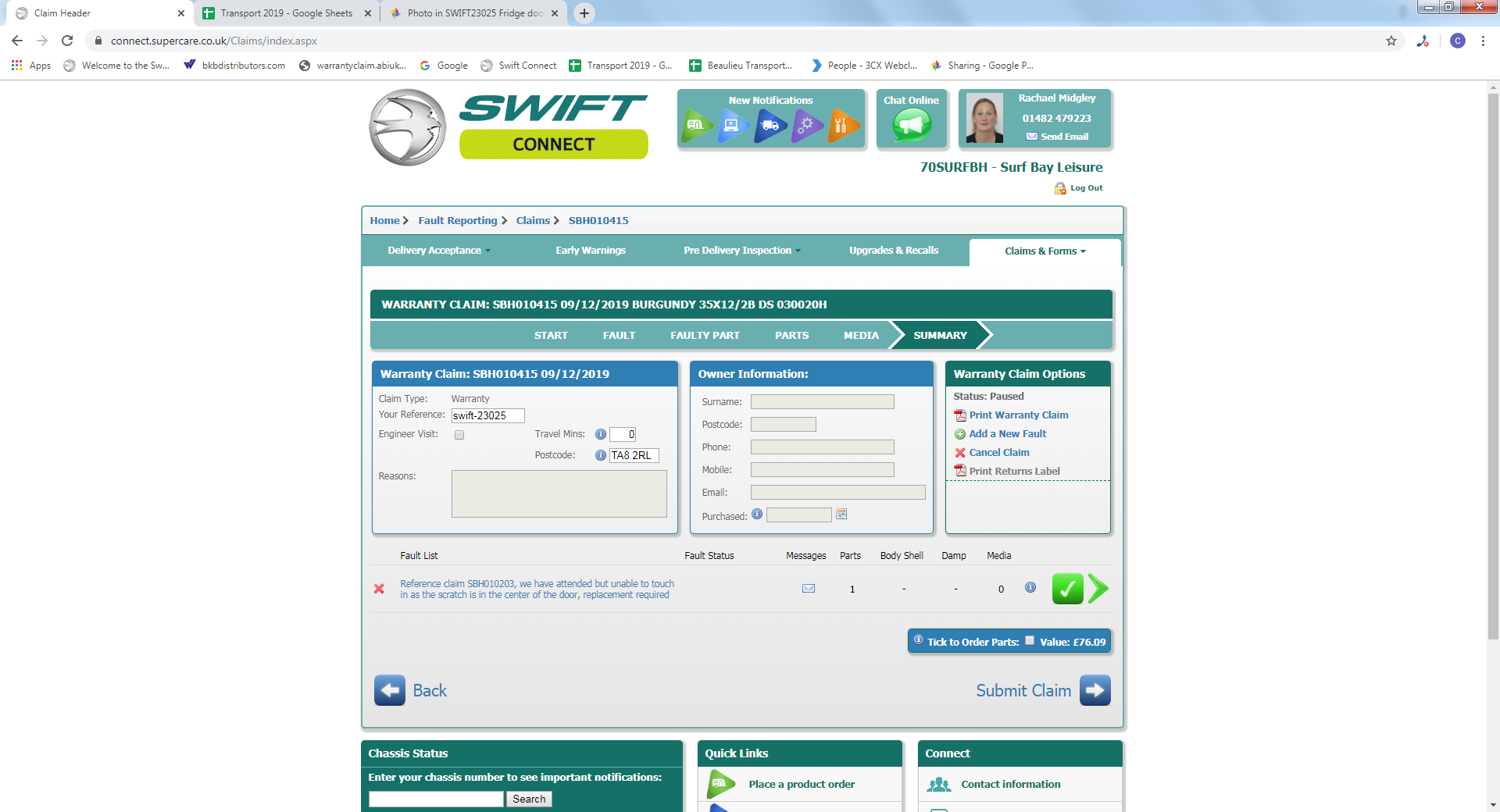Click the green arrow next to fault
Image resolution: width=1500 pixels, height=812 pixels.
coord(1098,589)
